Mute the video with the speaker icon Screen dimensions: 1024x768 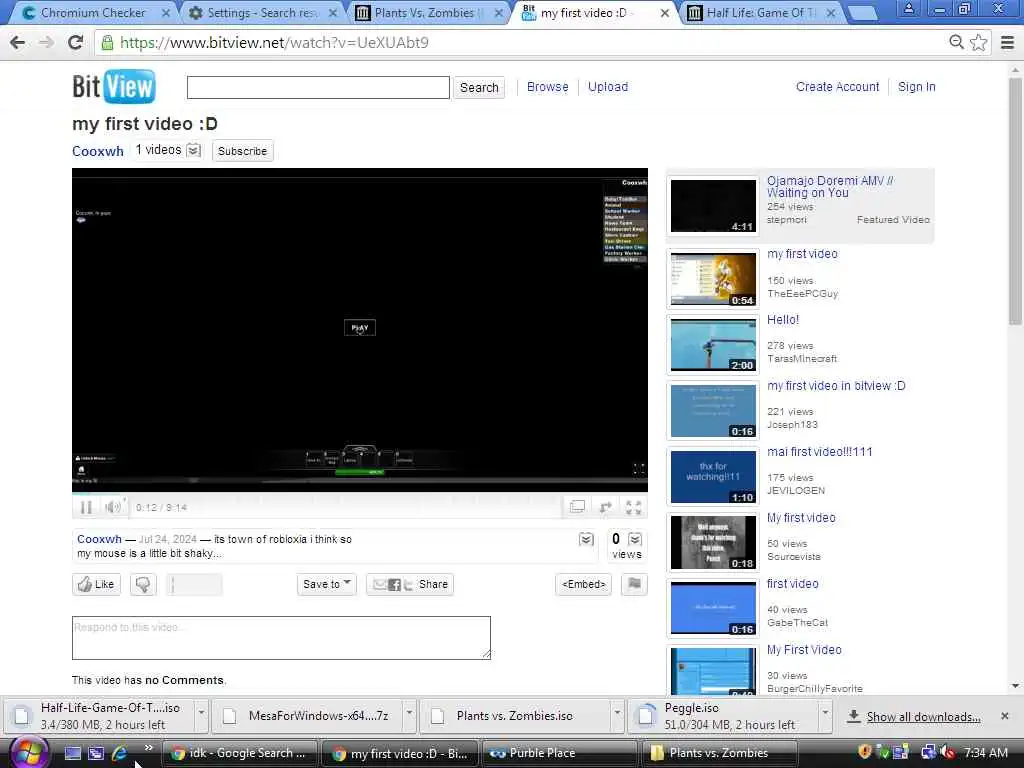[x=112, y=507]
